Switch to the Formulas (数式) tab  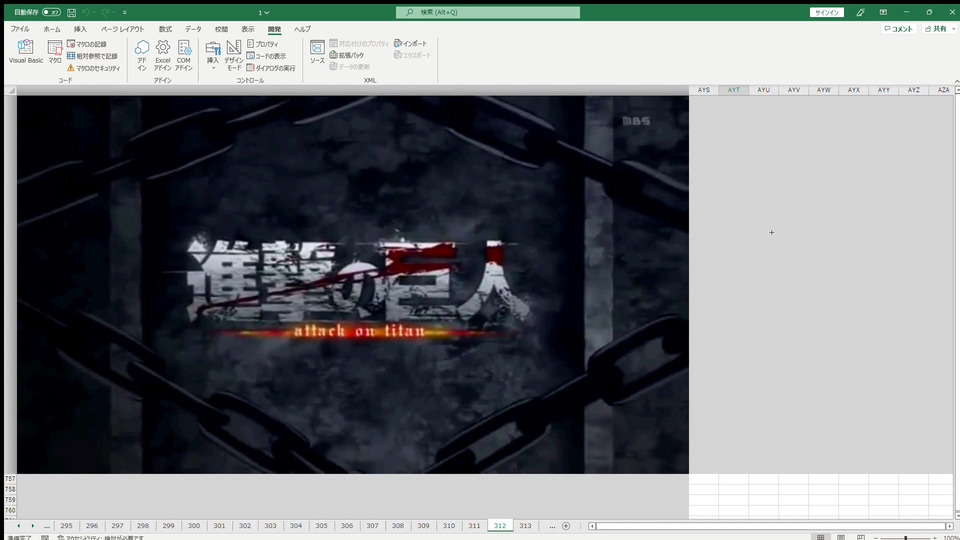(x=165, y=29)
